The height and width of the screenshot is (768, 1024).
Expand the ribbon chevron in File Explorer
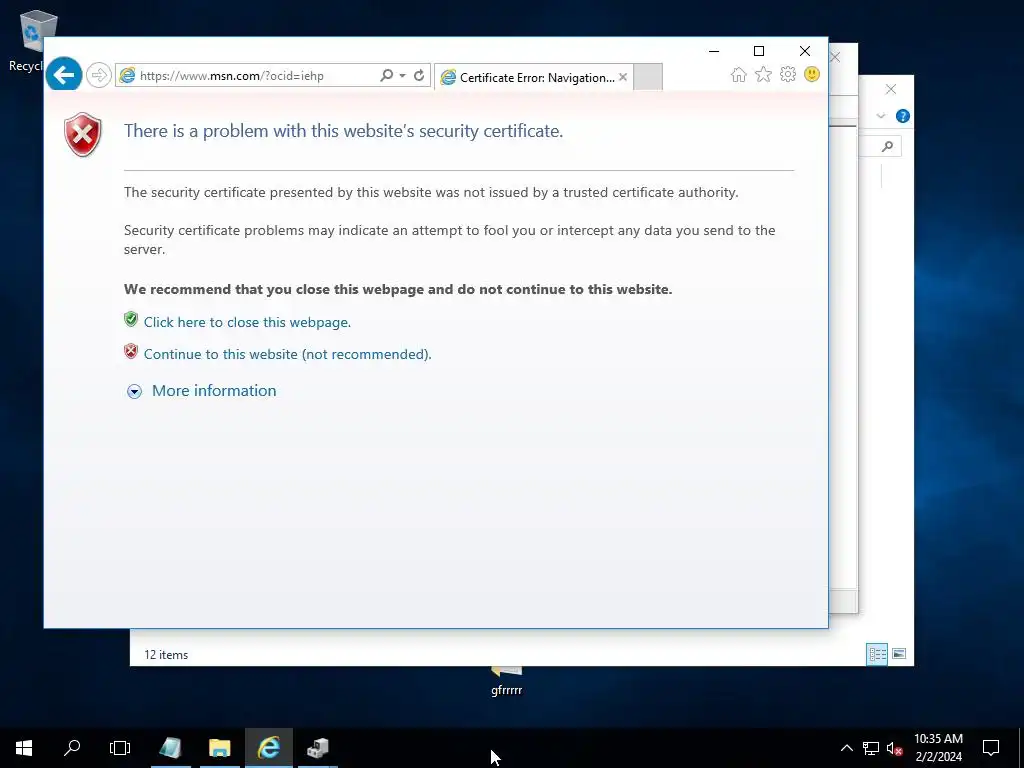[x=880, y=116]
